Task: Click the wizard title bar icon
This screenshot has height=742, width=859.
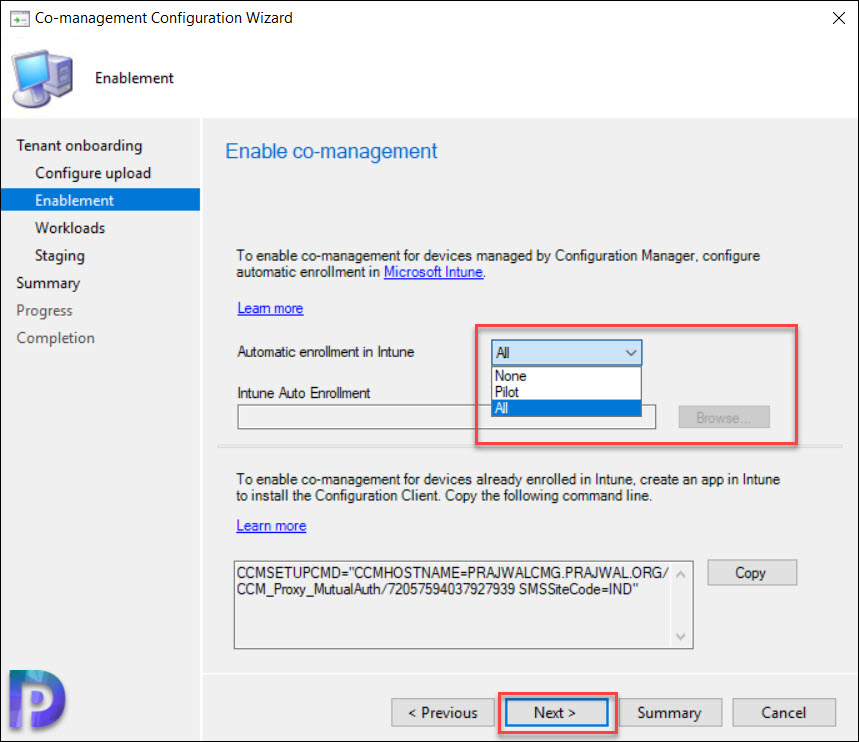Action: click(20, 19)
